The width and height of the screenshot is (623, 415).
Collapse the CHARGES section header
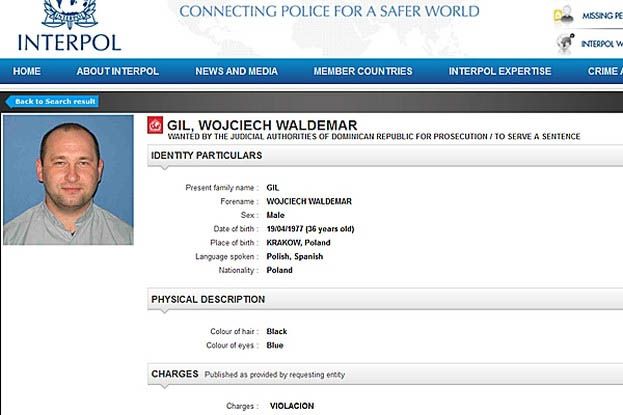[385, 374]
